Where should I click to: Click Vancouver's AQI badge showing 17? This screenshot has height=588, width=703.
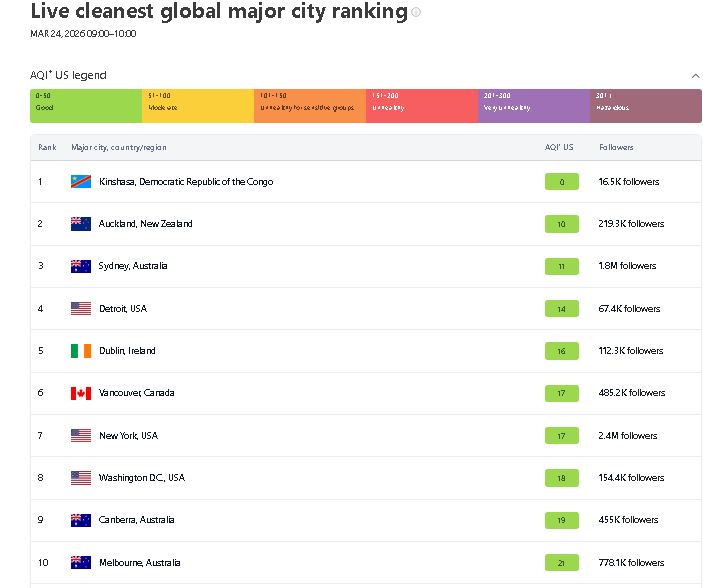click(x=561, y=394)
